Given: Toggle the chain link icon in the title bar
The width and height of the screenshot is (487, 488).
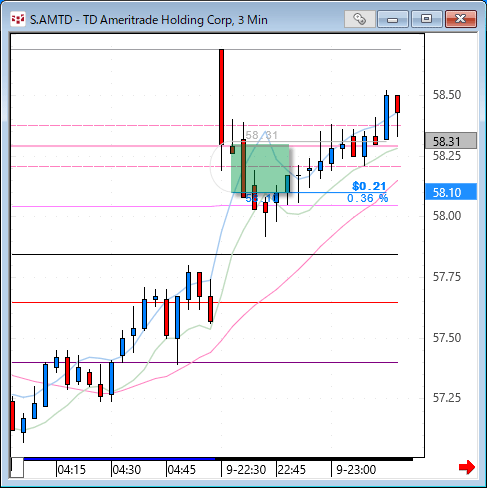Looking at the screenshot, I should pyautogui.click(x=359, y=19).
